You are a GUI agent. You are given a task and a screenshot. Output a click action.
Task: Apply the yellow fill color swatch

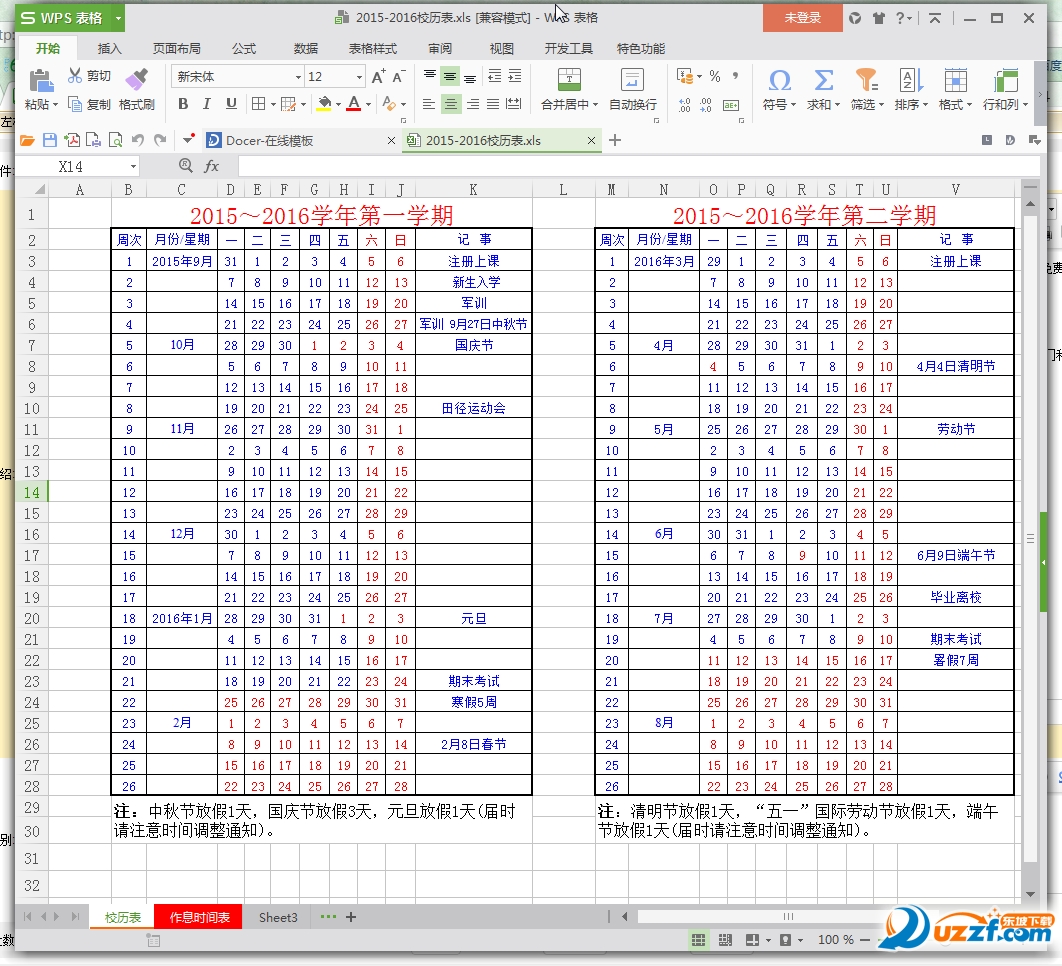coord(324,104)
